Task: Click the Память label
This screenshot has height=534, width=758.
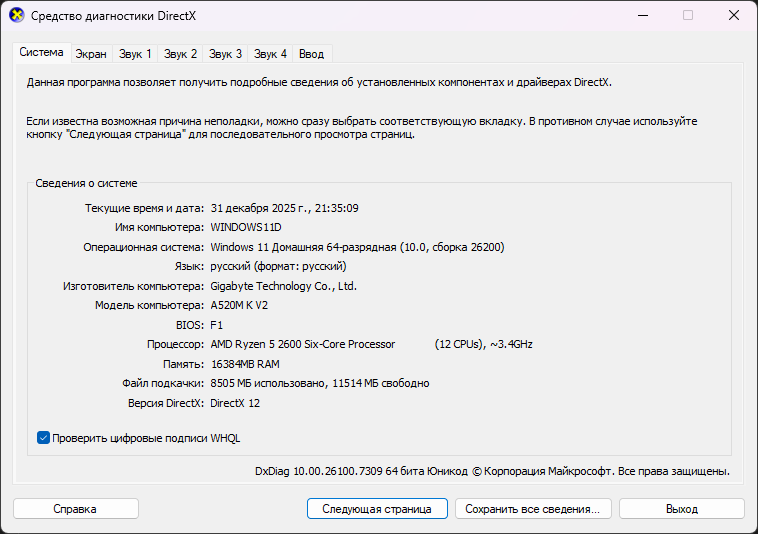Action: (x=184, y=364)
